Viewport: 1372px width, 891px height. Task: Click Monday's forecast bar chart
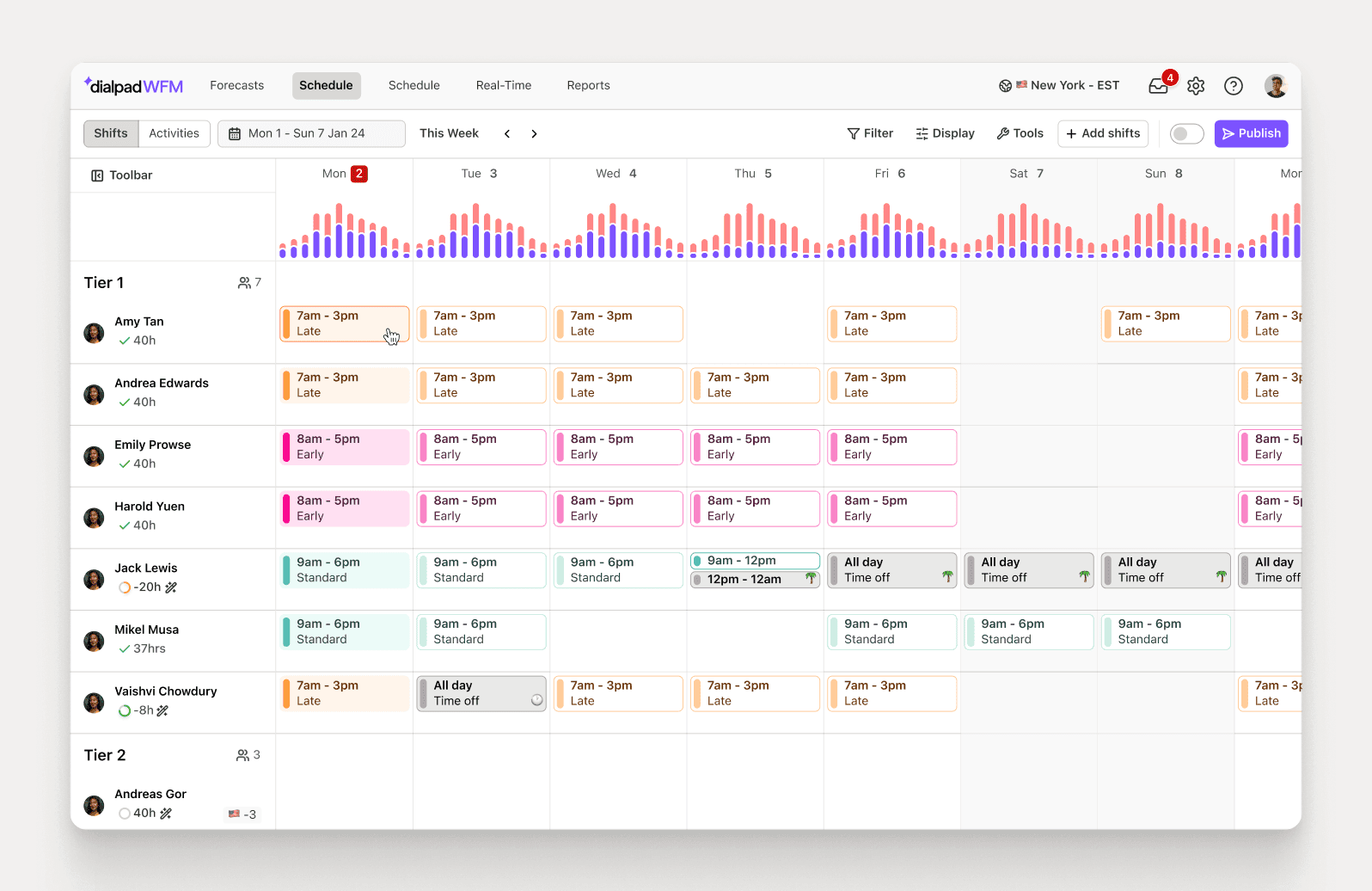pos(345,230)
